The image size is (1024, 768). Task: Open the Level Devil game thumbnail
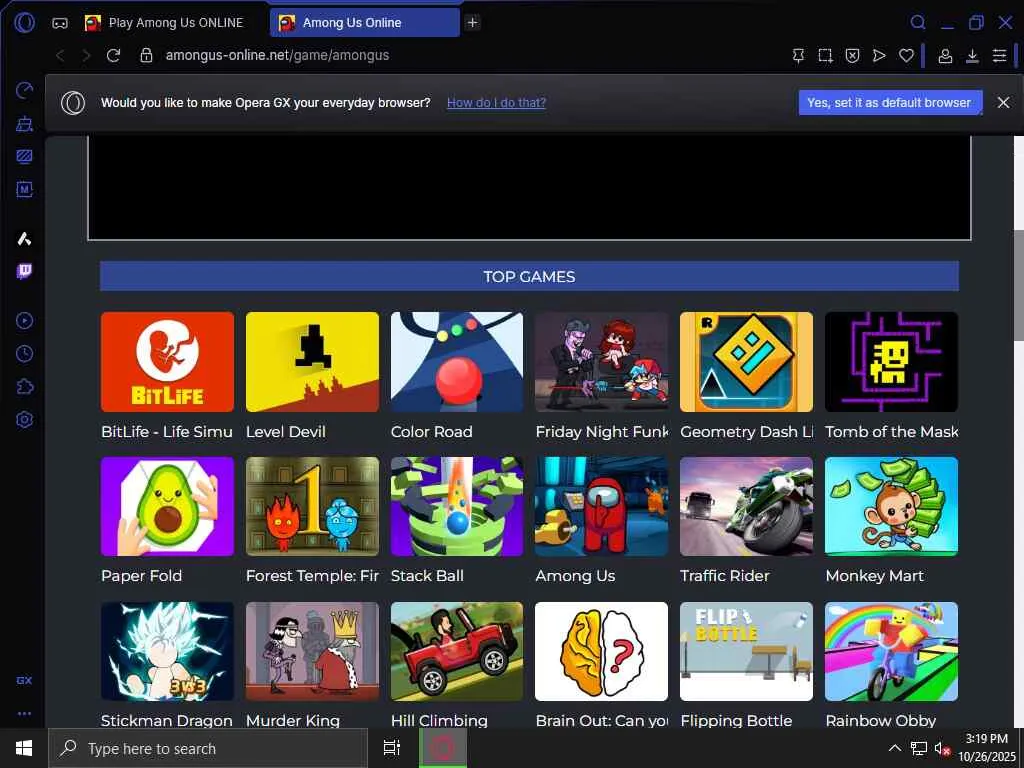tap(312, 362)
